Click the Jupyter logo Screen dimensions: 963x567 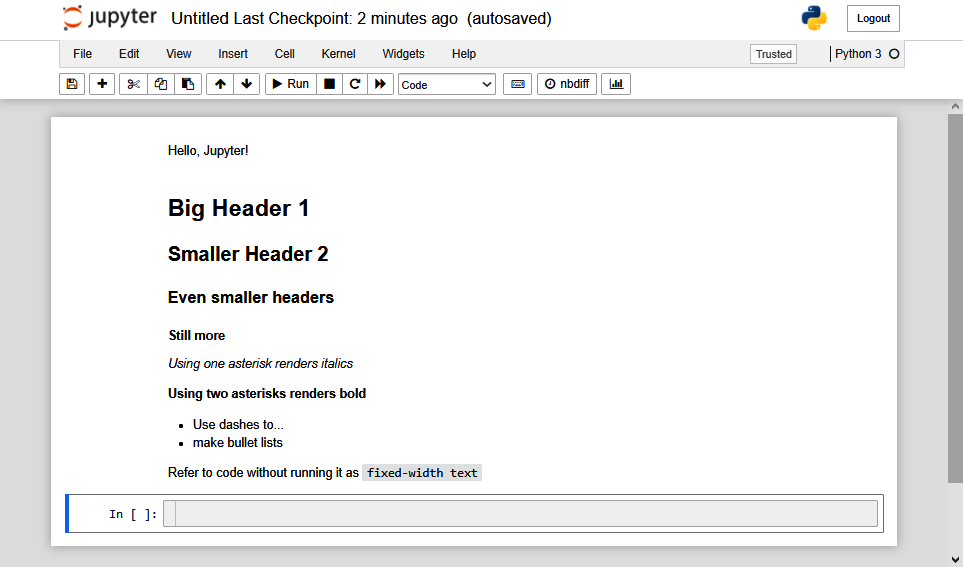click(x=109, y=18)
